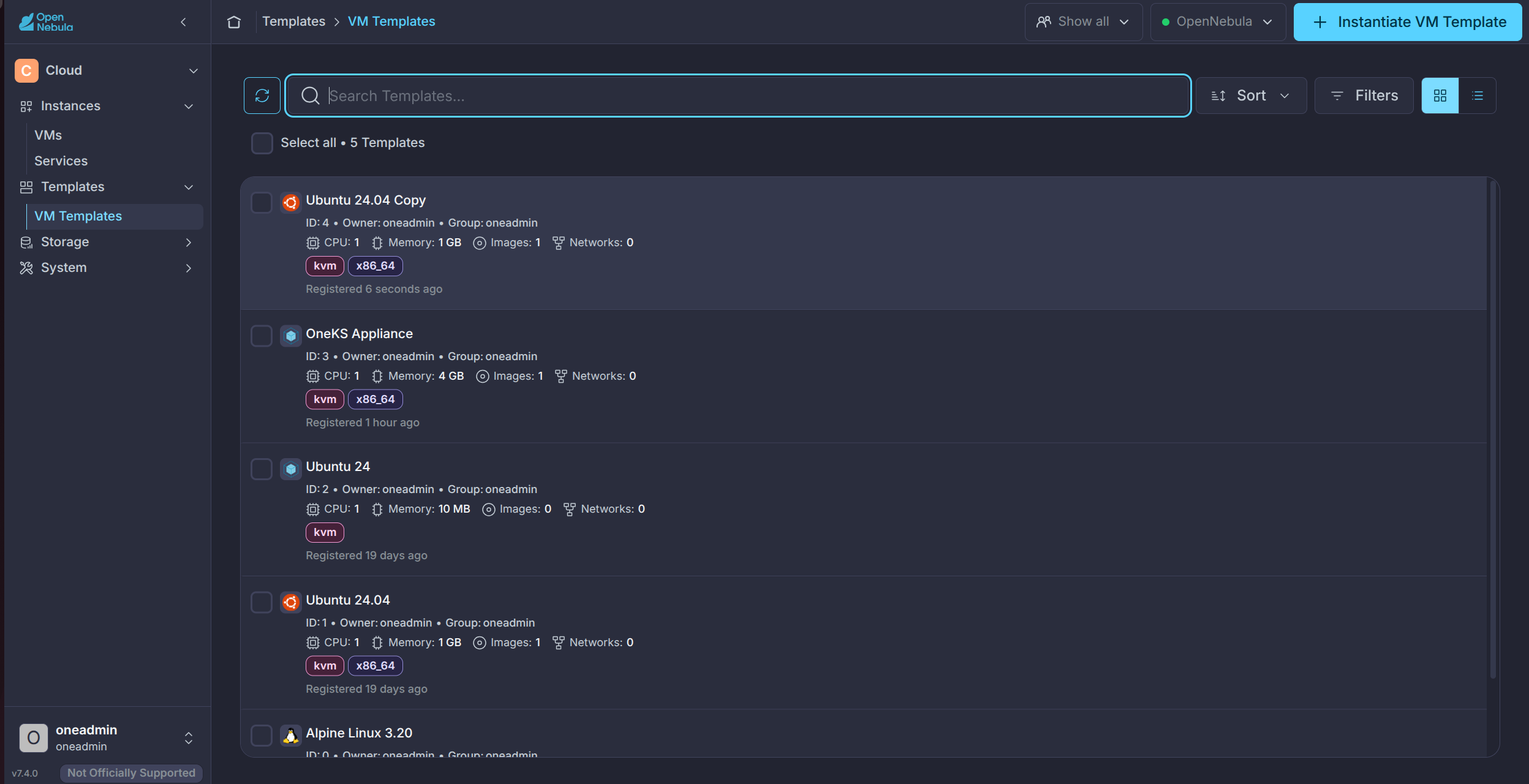Click the Templates breadcrumb link
The height and width of the screenshot is (784, 1529).
pos(294,21)
